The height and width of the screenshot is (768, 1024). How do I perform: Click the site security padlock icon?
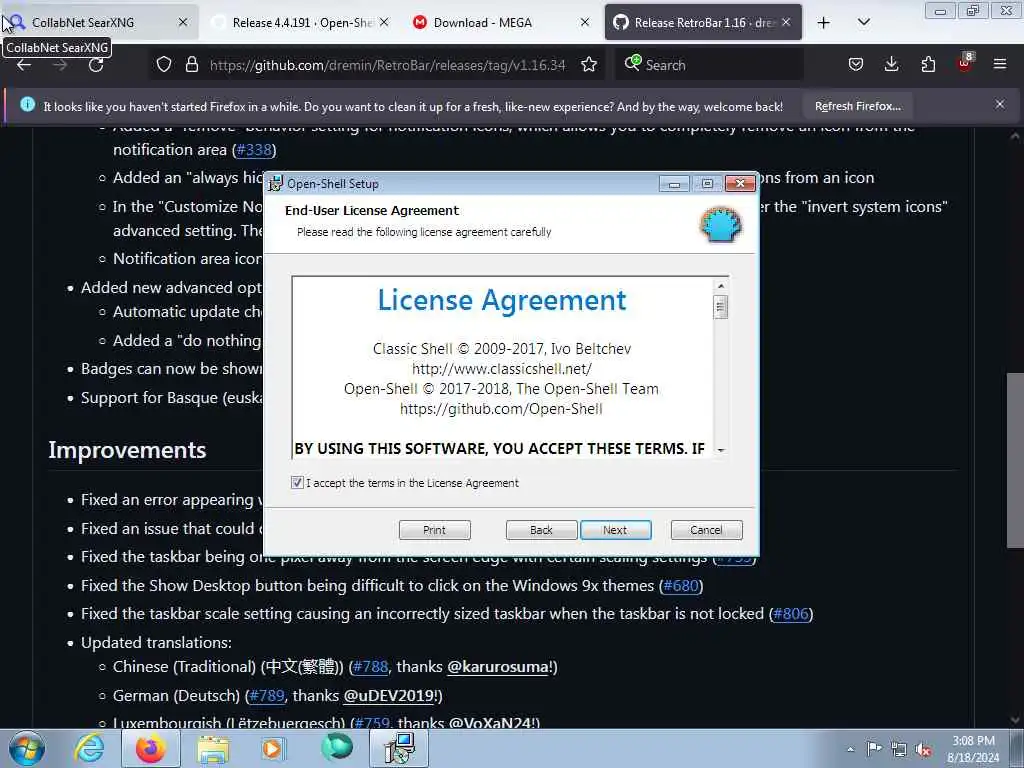(x=191, y=65)
